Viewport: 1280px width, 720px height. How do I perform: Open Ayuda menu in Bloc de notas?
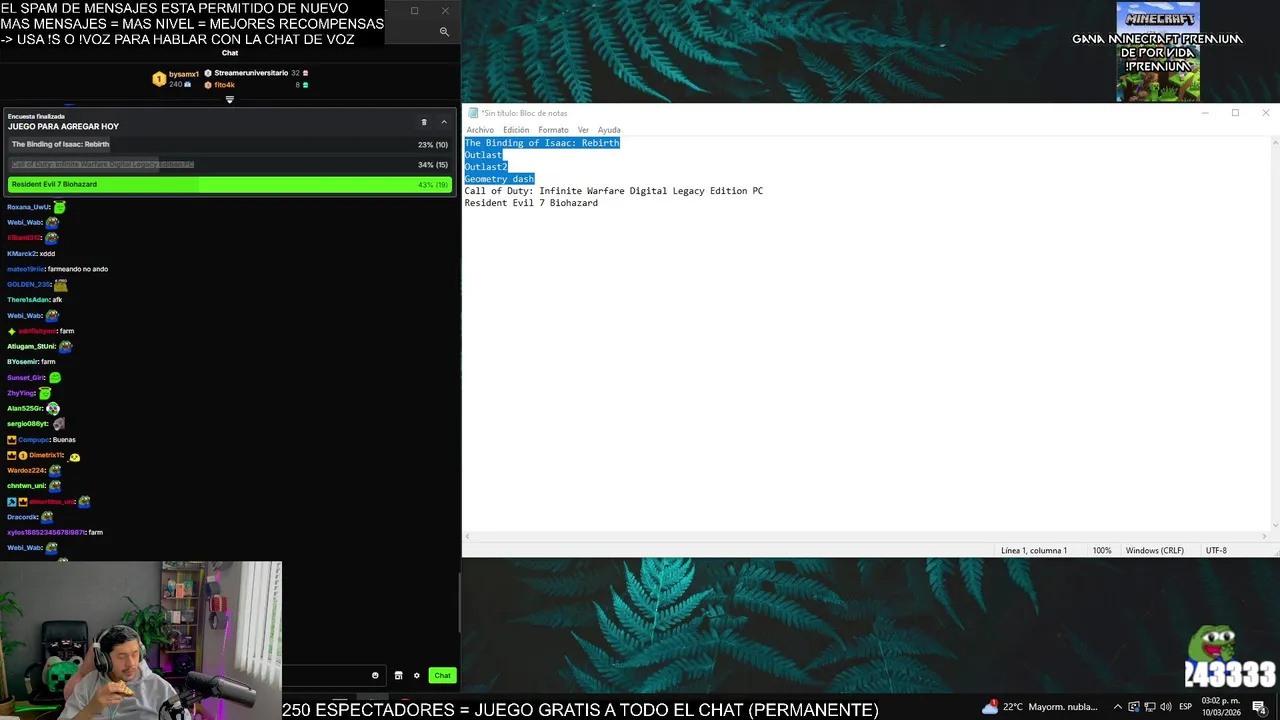pos(609,130)
